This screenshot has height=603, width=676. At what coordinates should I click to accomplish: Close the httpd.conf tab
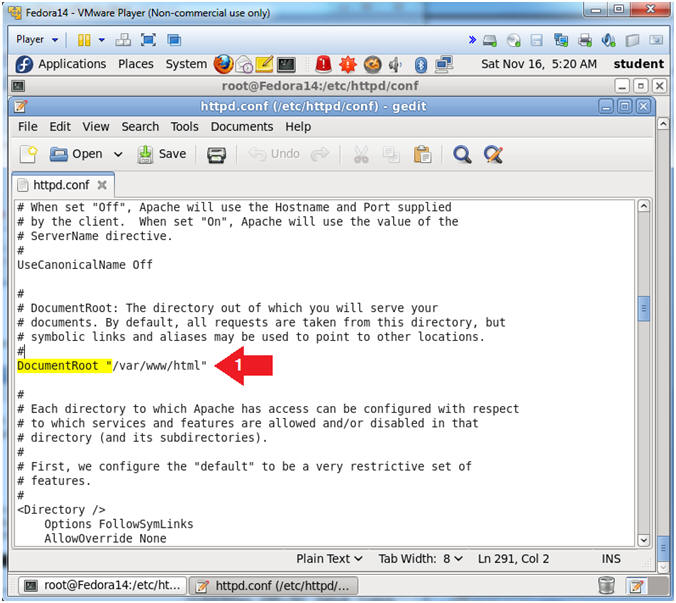[x=102, y=185]
